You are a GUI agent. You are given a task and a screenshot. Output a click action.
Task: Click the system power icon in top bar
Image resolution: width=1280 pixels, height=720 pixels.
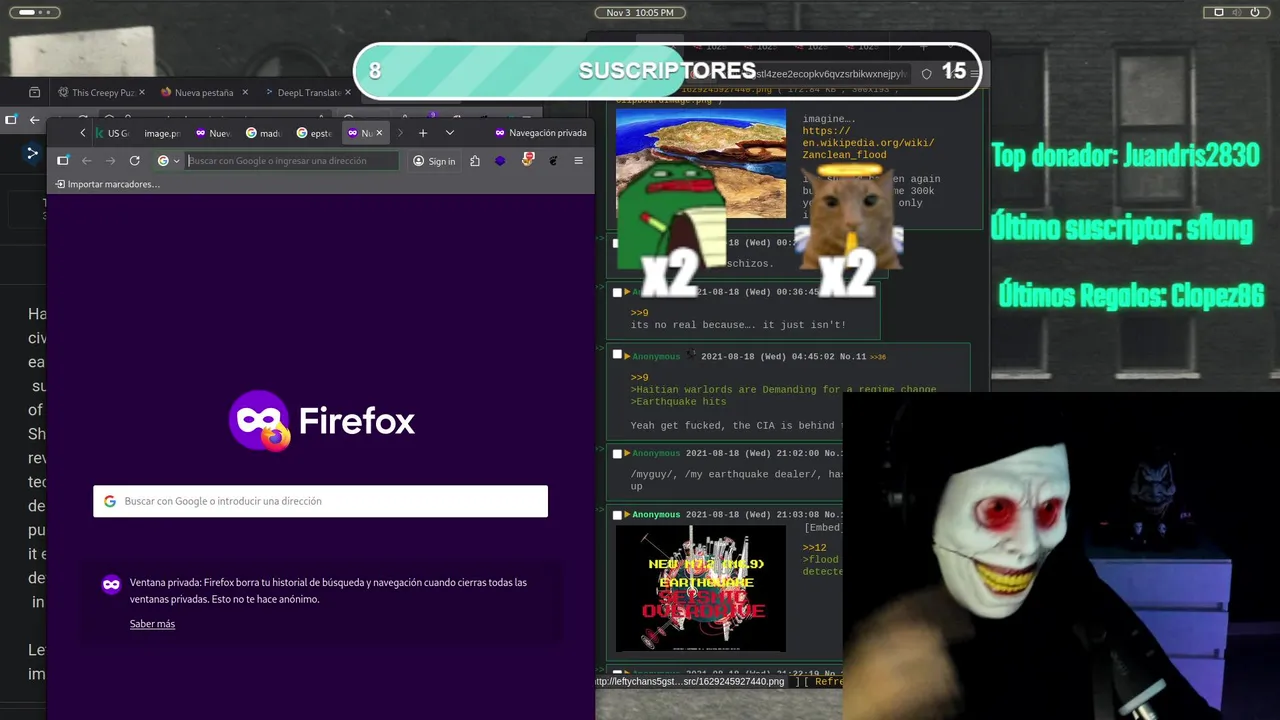(1255, 12)
